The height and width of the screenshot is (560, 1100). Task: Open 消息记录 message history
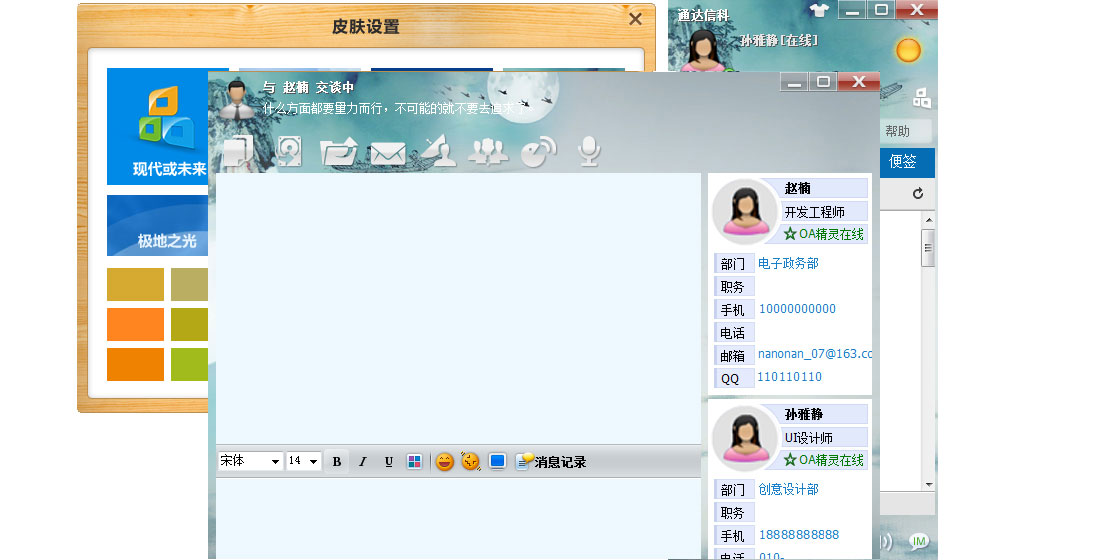[551, 461]
